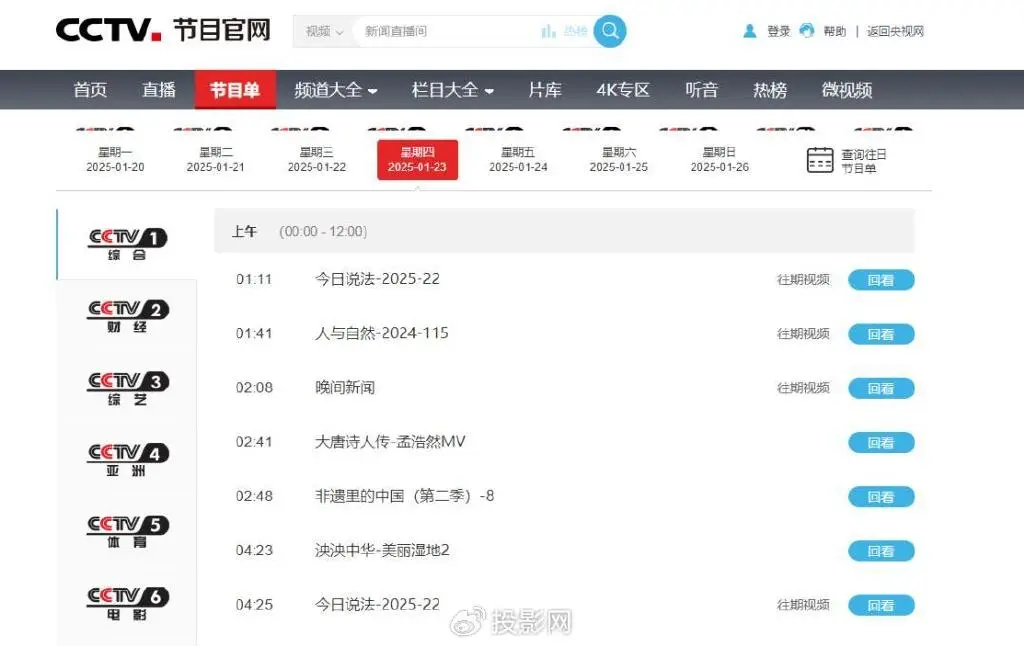View the CCTV-5 体育 channel listing
Viewport: 1024px width, 646px height.
point(126,529)
